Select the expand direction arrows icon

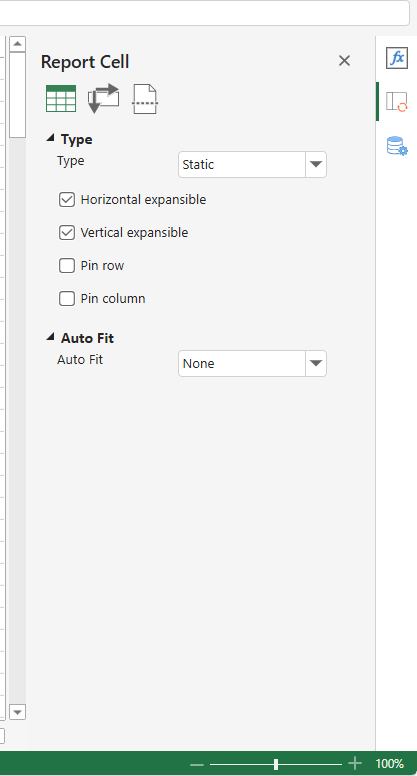click(x=103, y=98)
